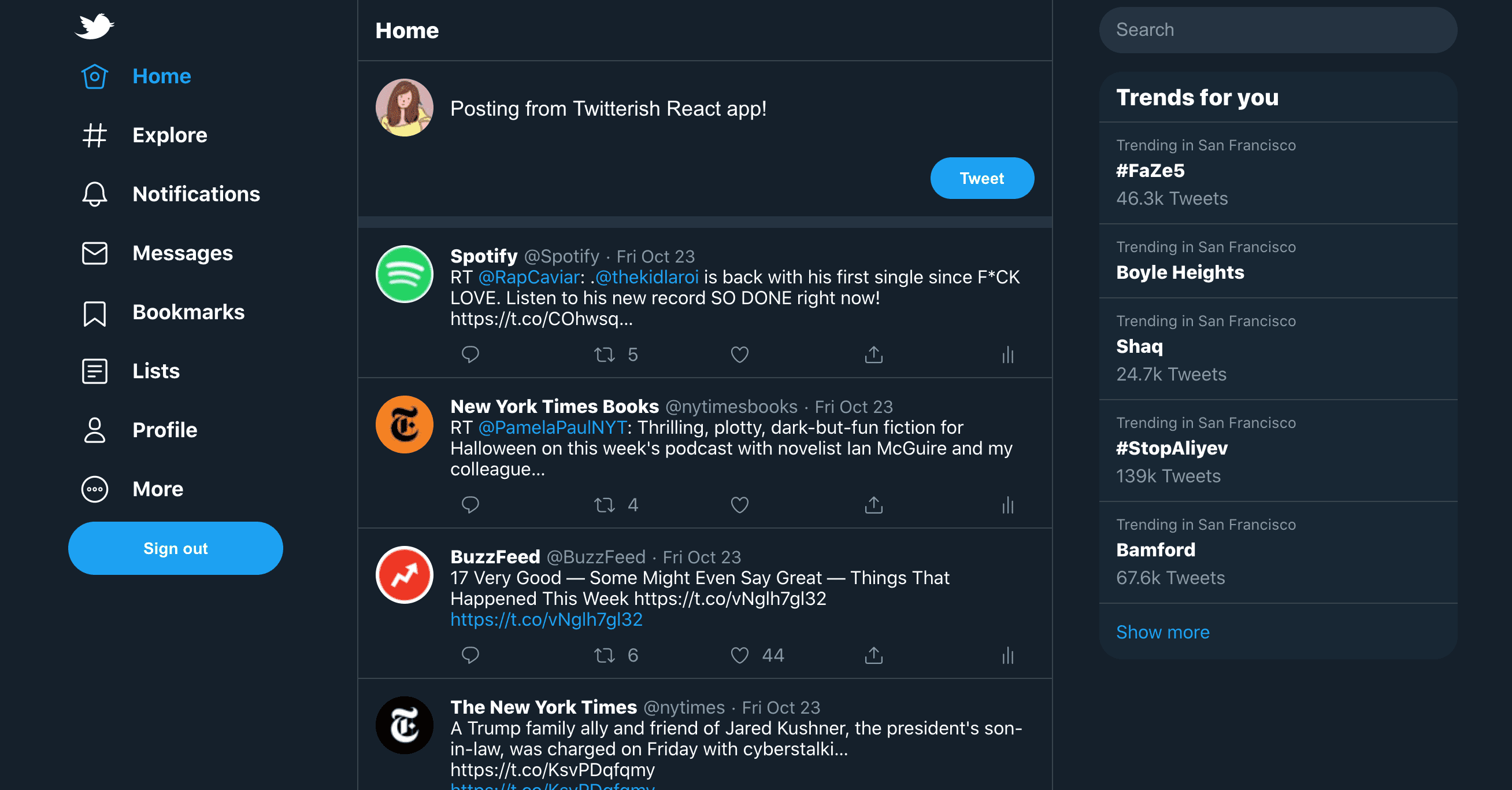Click the Notifications bell icon
The height and width of the screenshot is (790, 1512).
pos(95,194)
